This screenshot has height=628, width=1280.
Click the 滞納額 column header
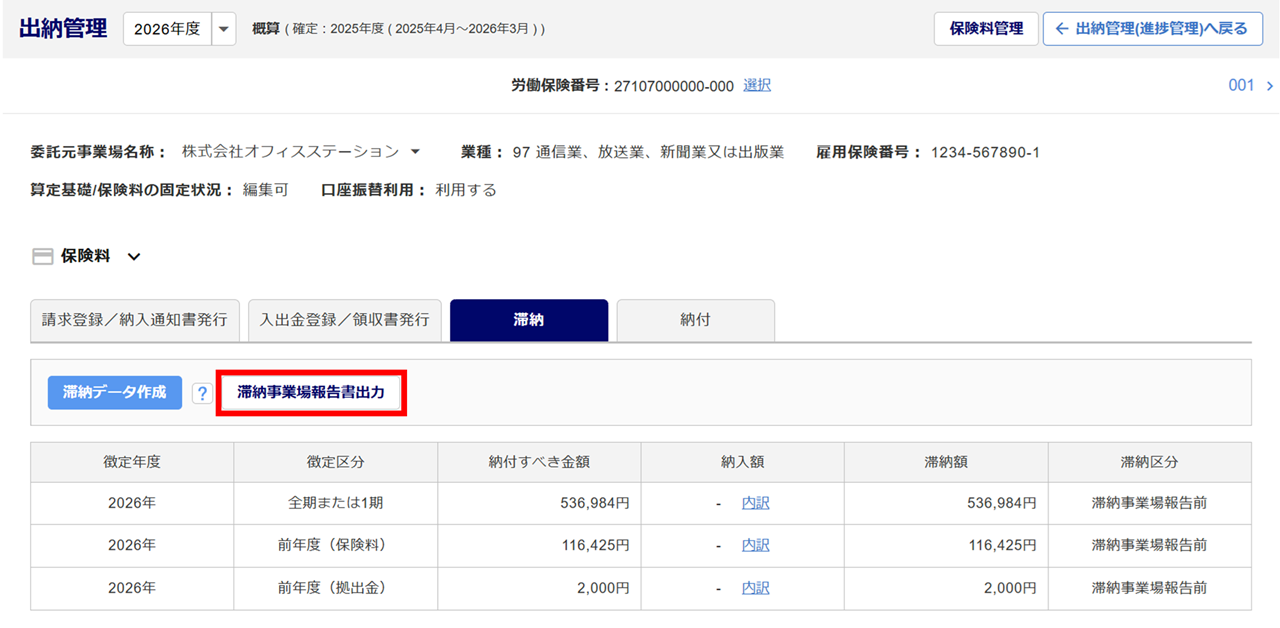point(946,462)
